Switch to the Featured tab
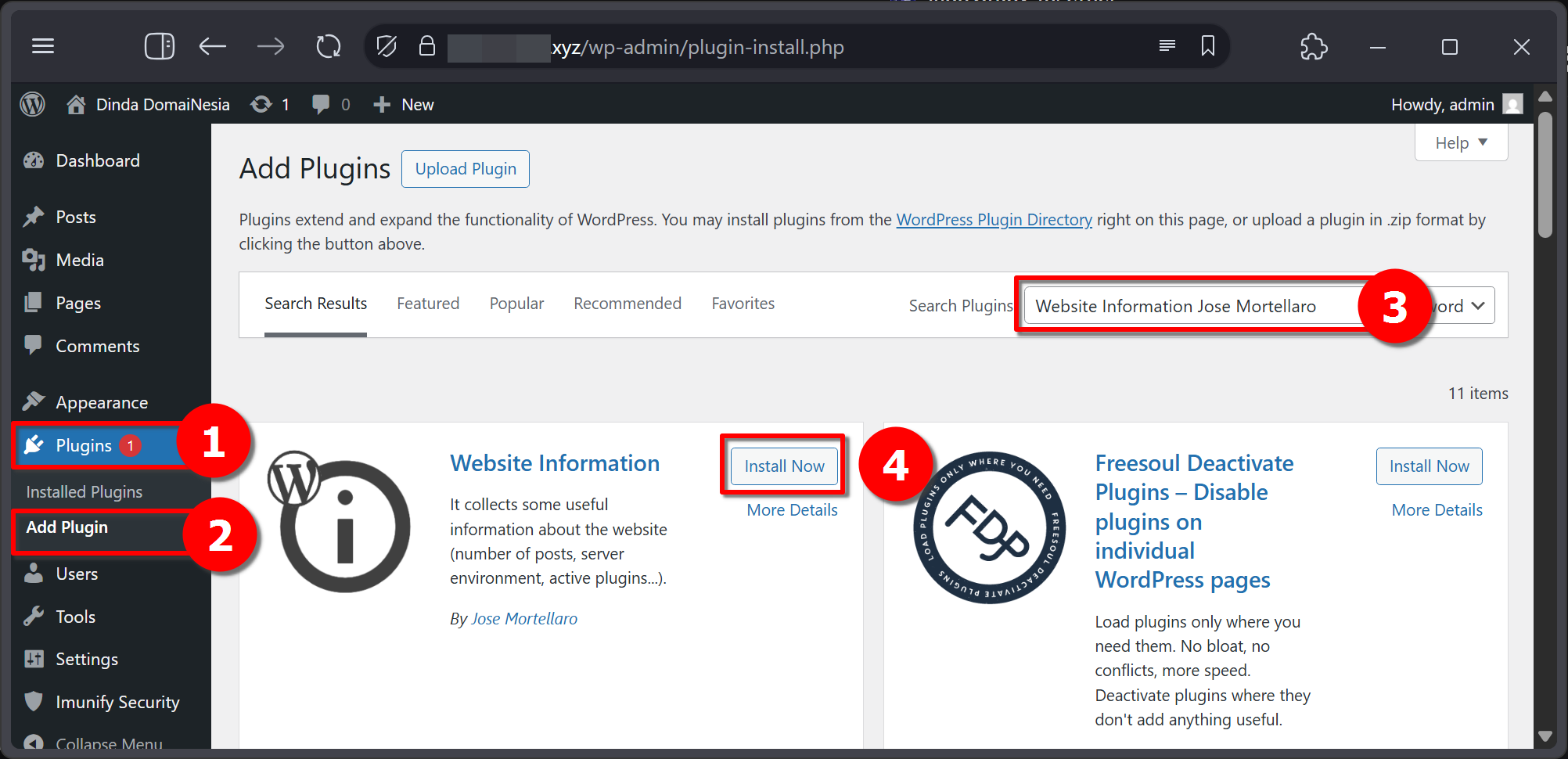This screenshot has width=1568, height=759. [428, 304]
